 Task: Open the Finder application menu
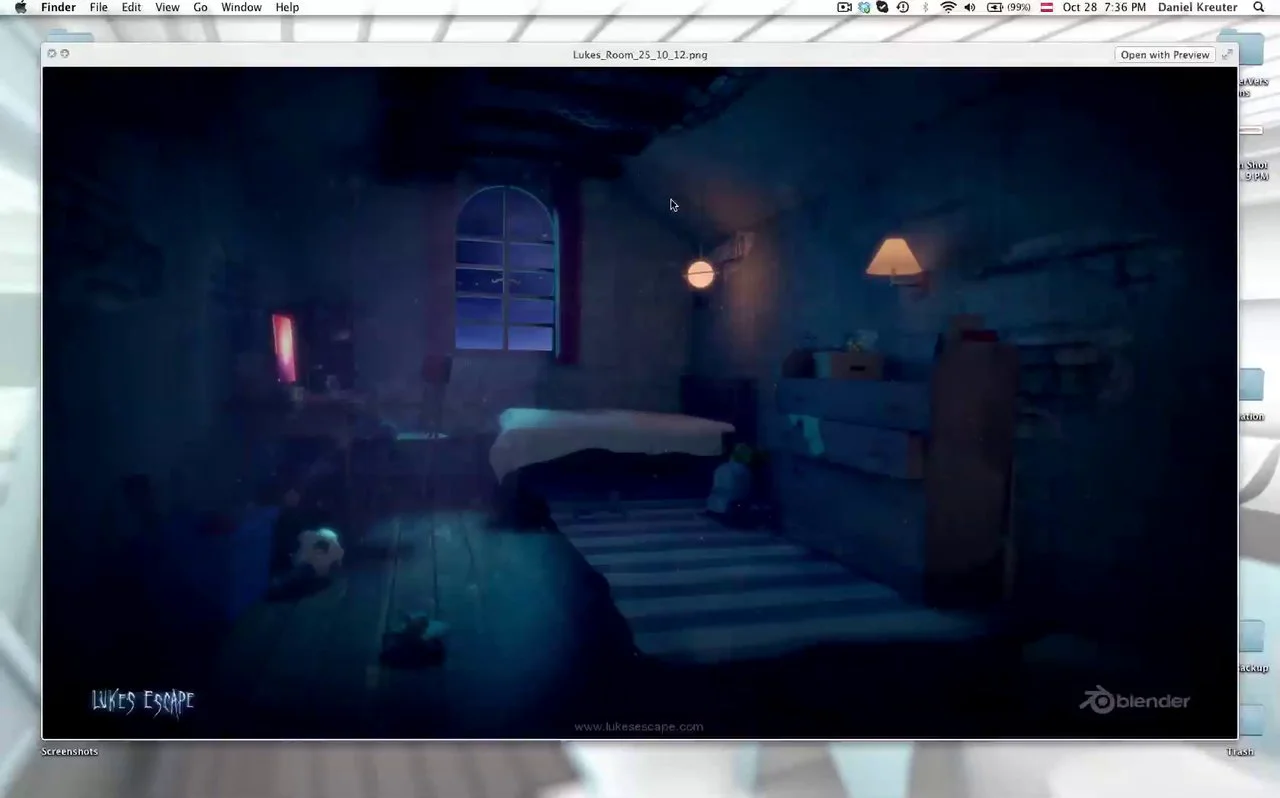58,7
